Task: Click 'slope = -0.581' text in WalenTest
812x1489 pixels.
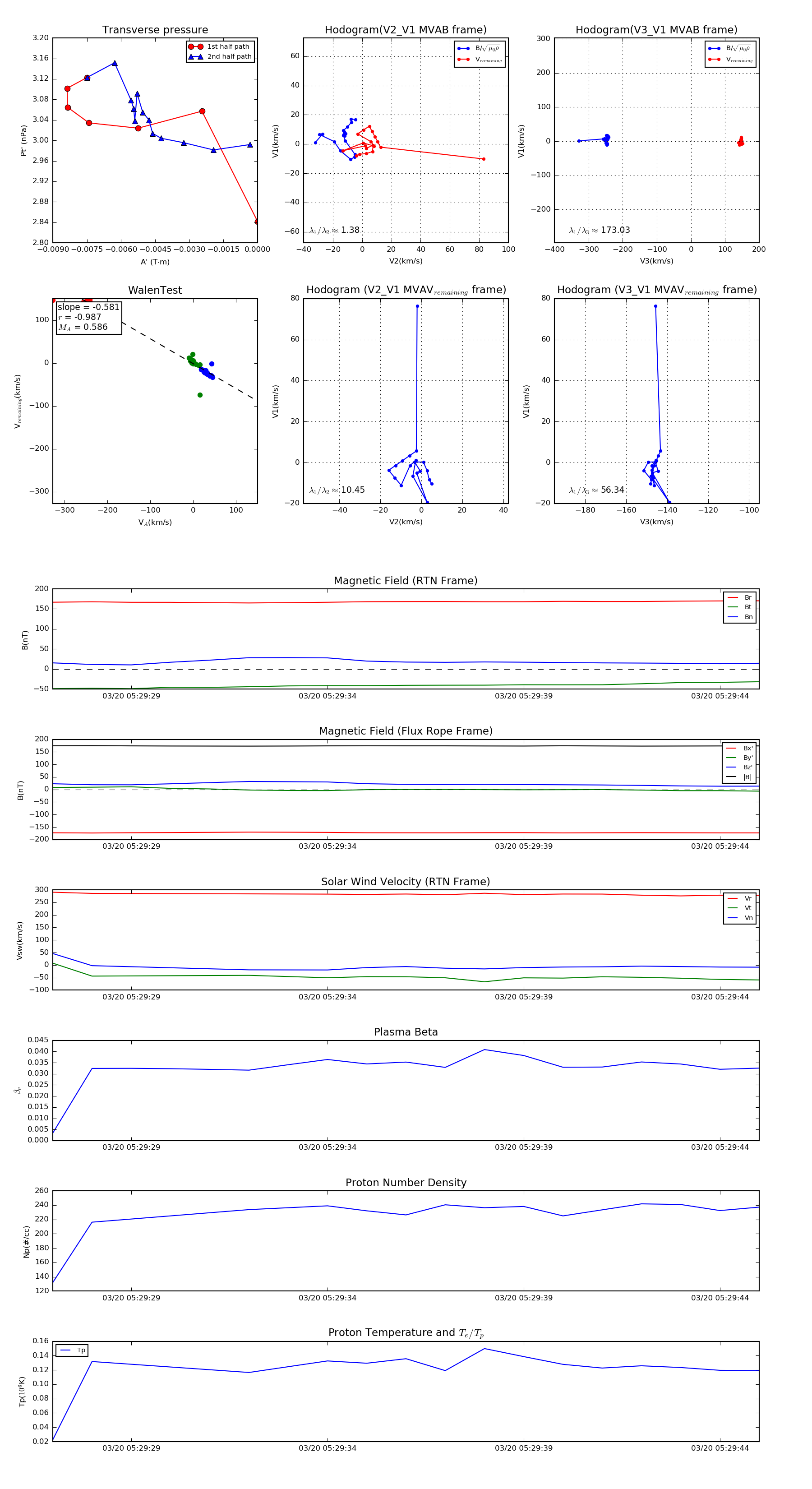Action: click(x=88, y=307)
